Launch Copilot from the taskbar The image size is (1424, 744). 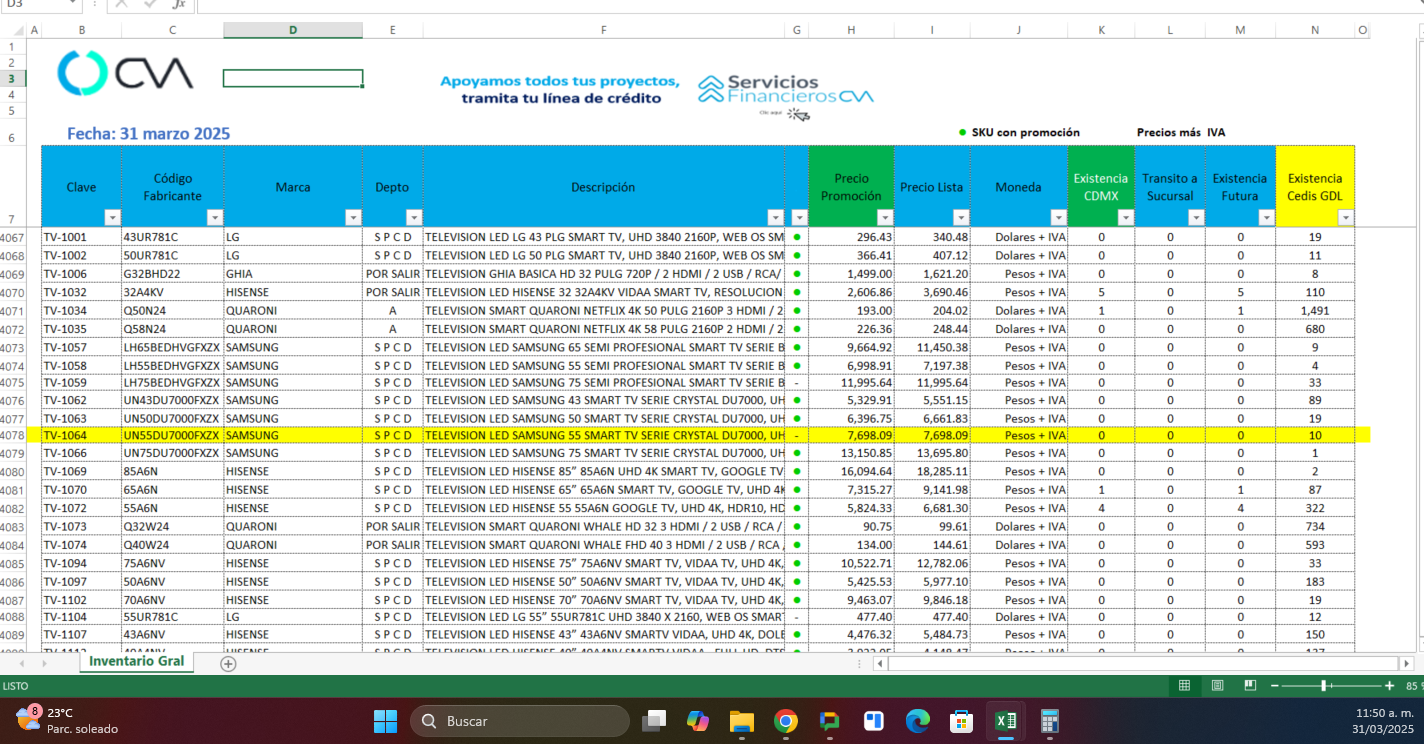point(698,721)
